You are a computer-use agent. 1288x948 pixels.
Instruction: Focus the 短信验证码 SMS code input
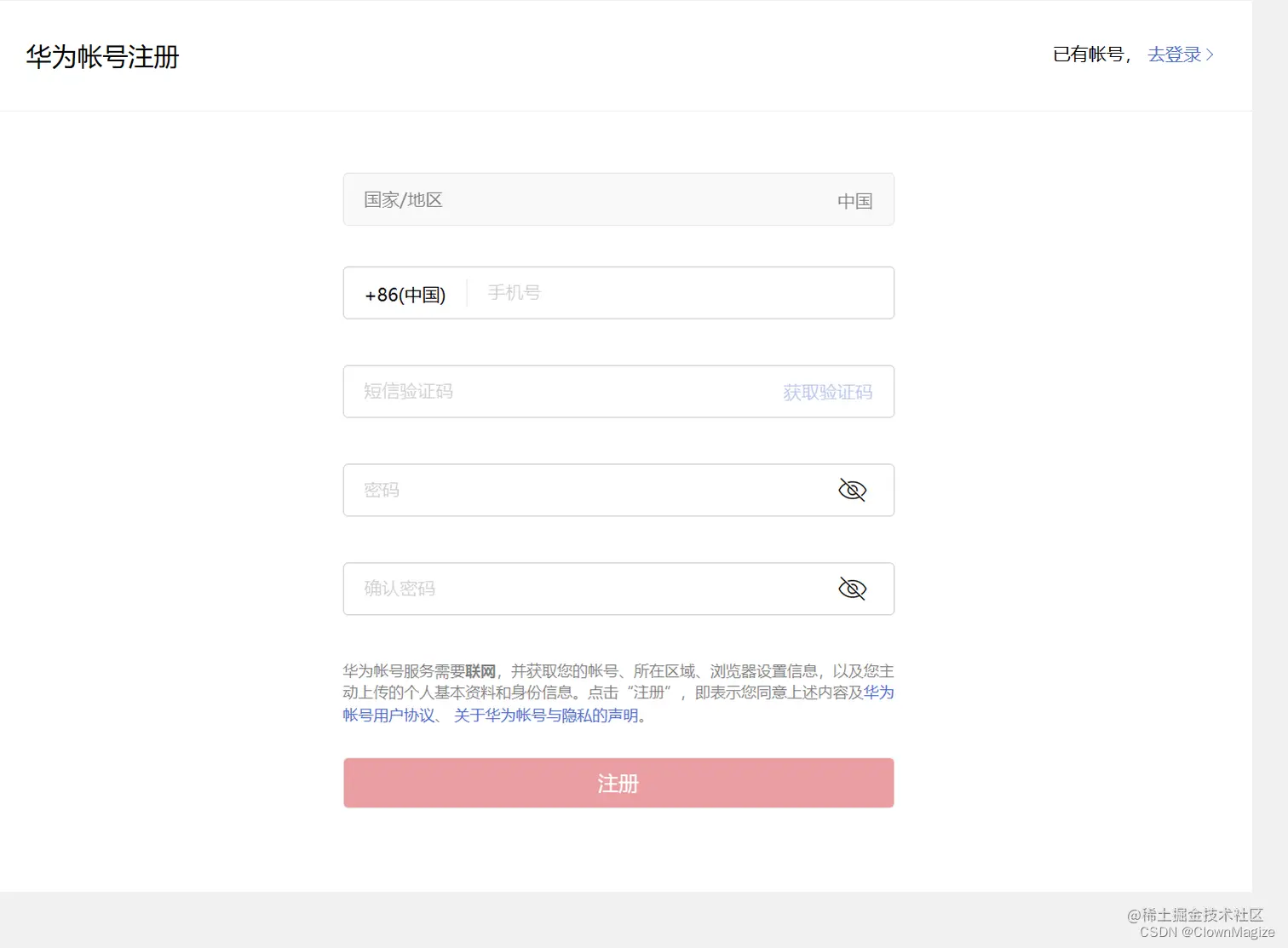(x=554, y=392)
